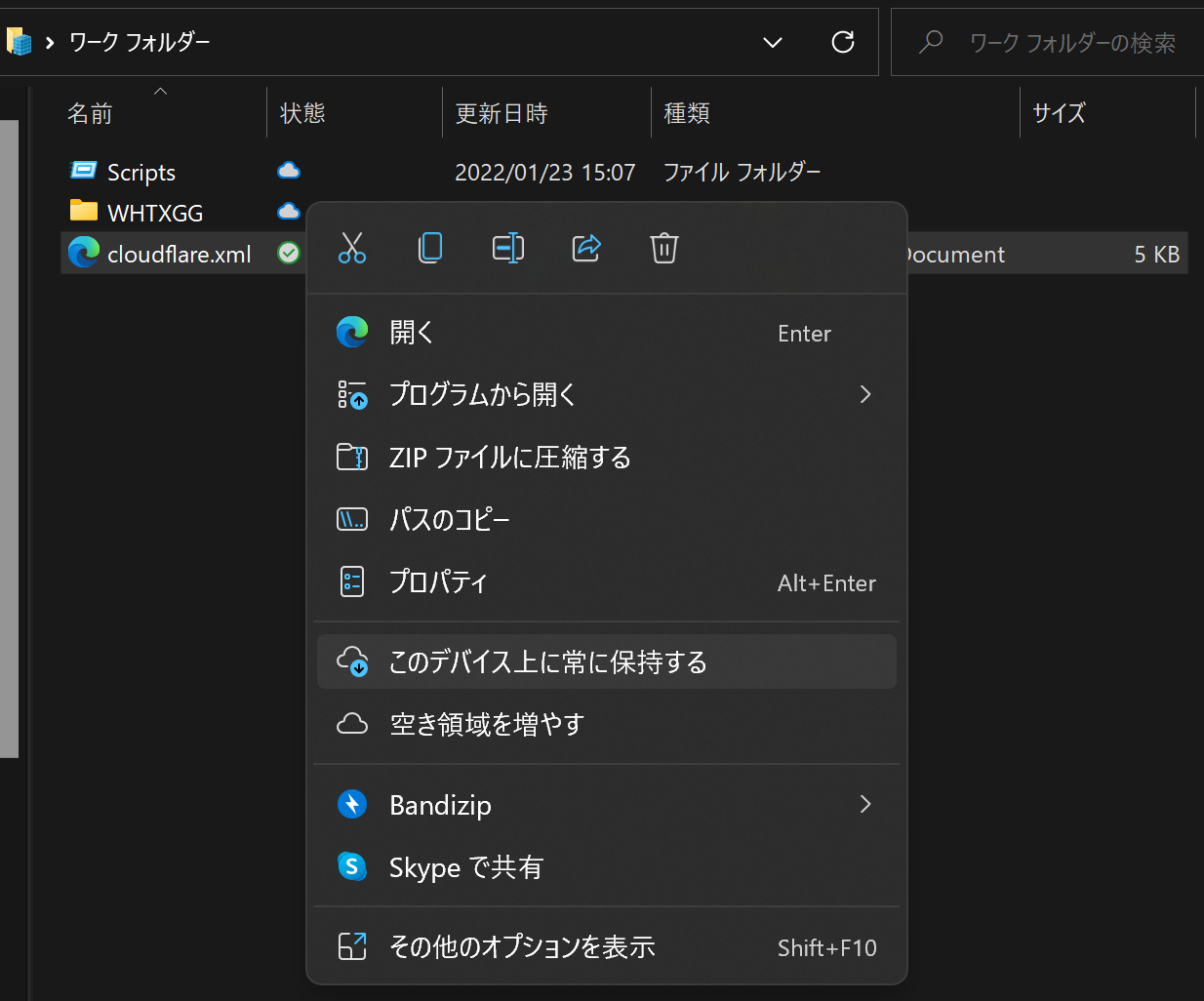Click the Skype S icon
This screenshot has width=1204, height=1001.
(x=352, y=866)
